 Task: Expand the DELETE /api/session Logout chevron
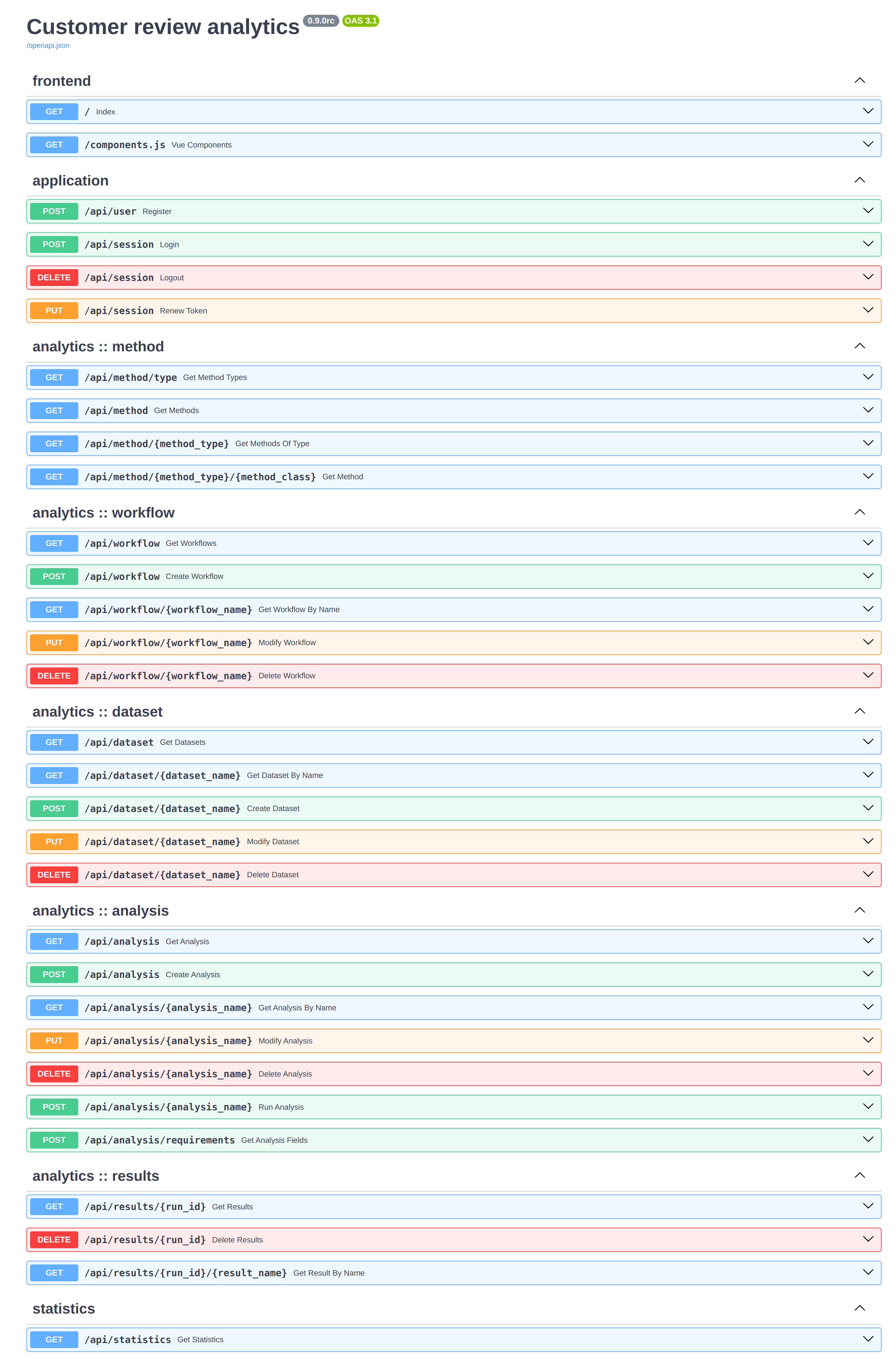point(867,277)
